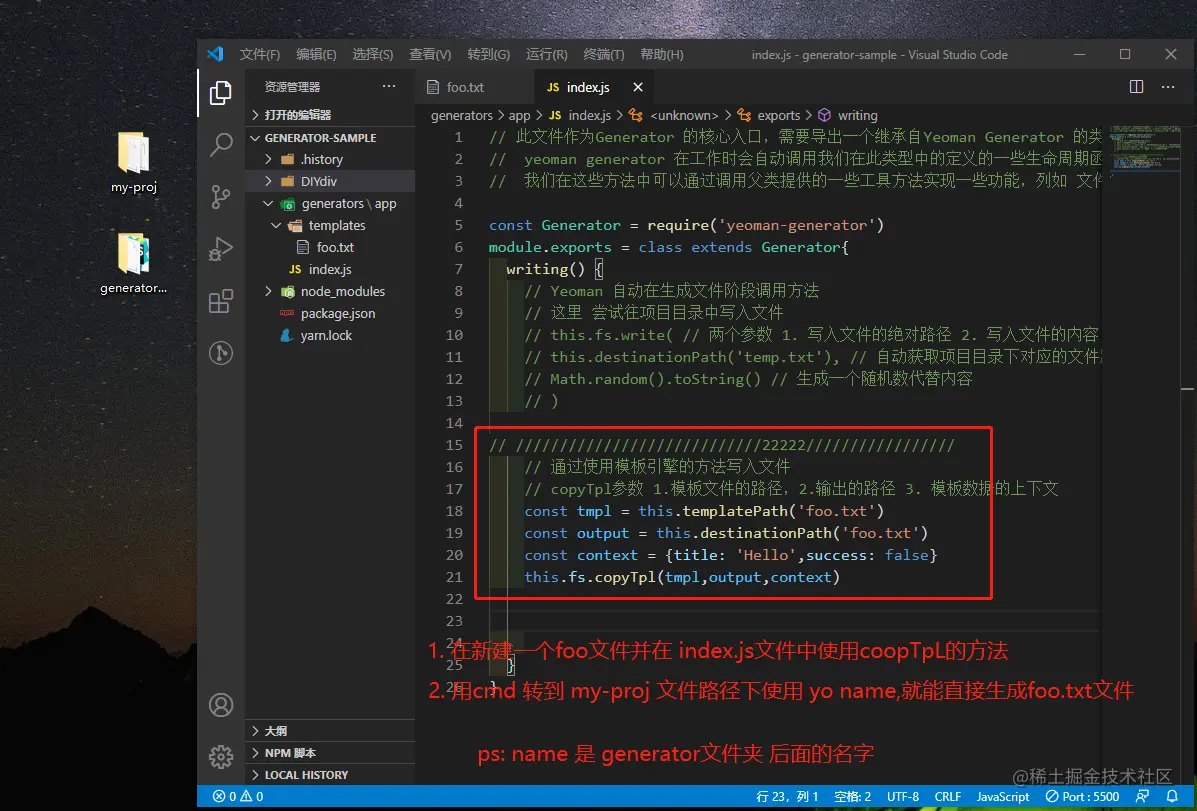Change the UTF-8 encoding setting
The height and width of the screenshot is (811, 1197).
[902, 796]
